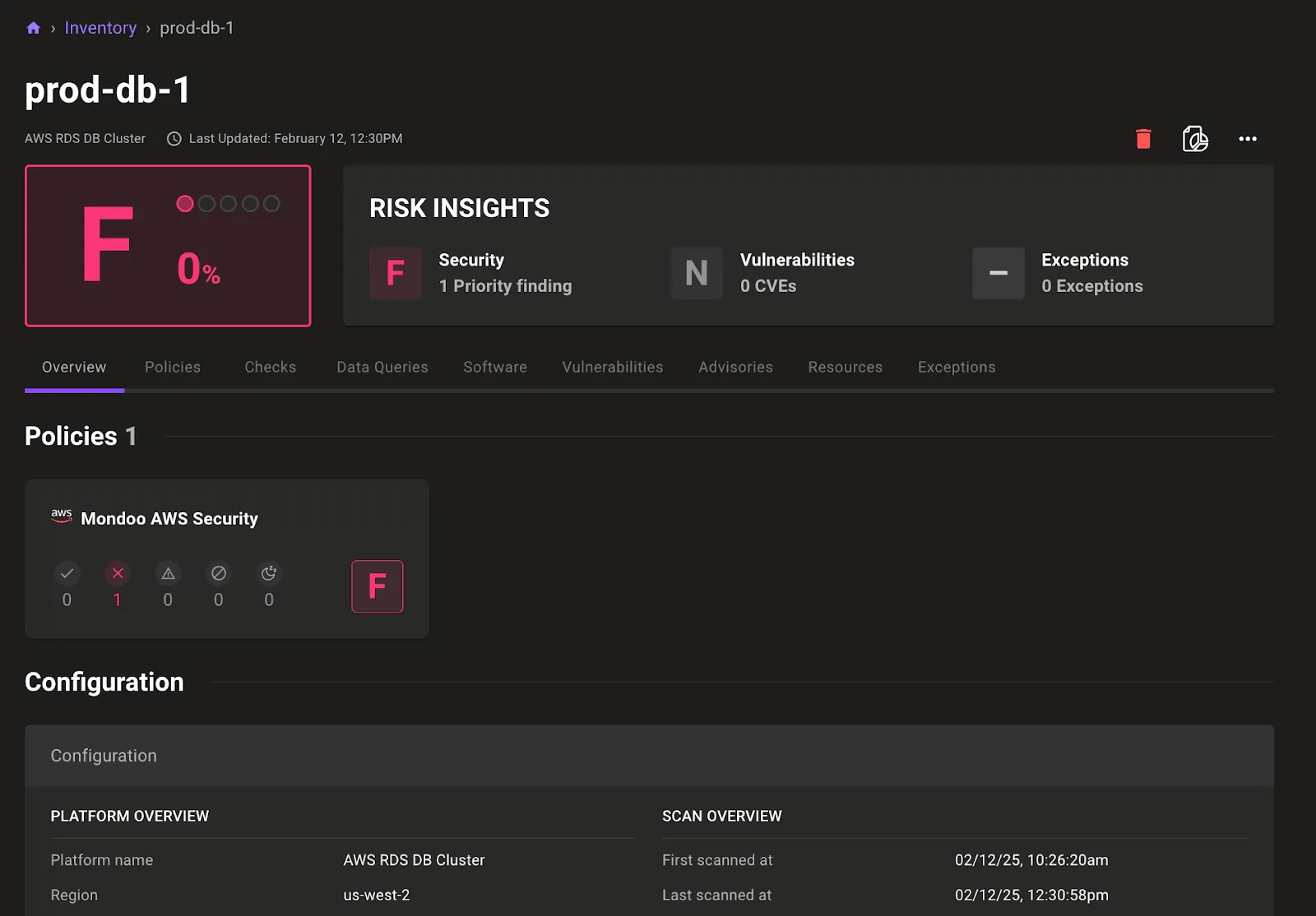Click the home icon in the breadcrumb
1316x916 pixels.
(33, 27)
